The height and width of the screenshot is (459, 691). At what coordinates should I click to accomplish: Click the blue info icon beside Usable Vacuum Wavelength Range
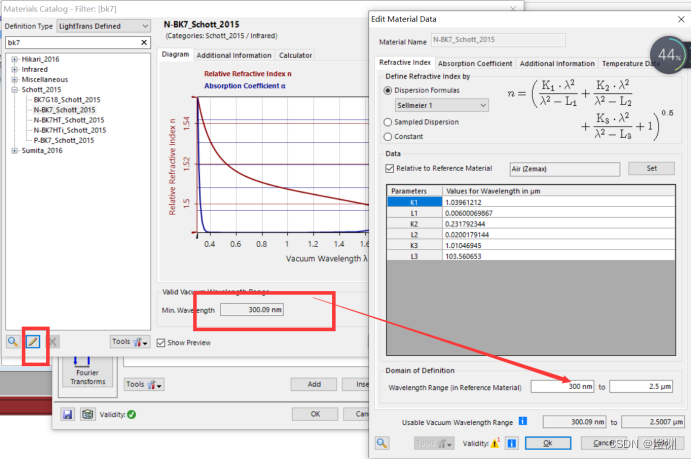point(523,421)
